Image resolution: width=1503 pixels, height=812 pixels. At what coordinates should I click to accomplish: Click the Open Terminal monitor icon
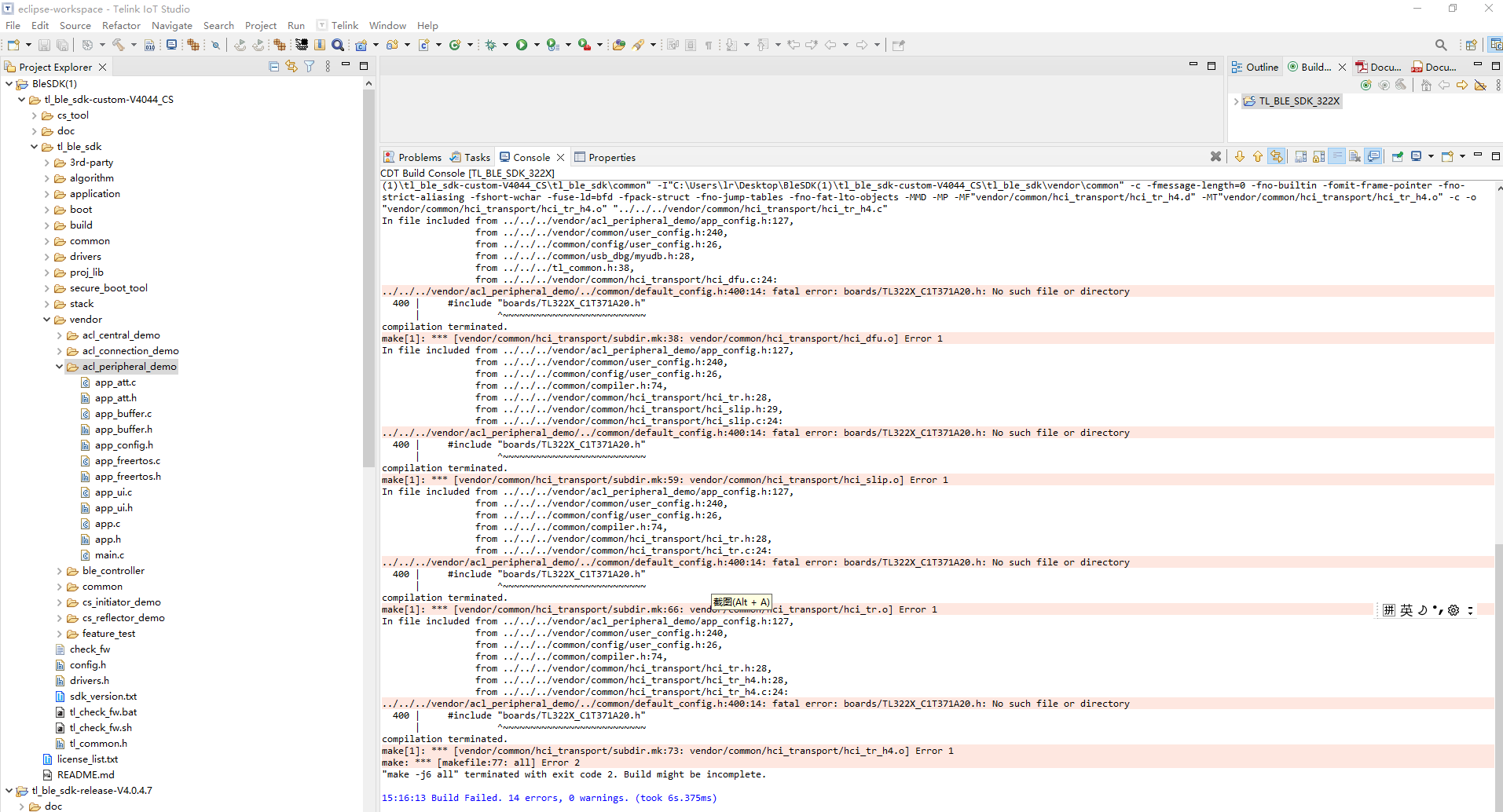point(171,45)
